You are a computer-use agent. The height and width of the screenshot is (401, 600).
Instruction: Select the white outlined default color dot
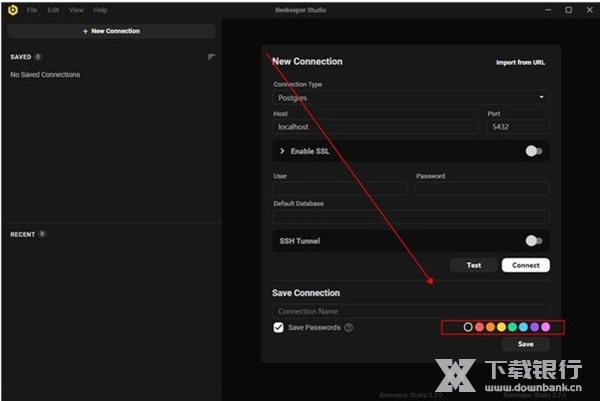468,327
